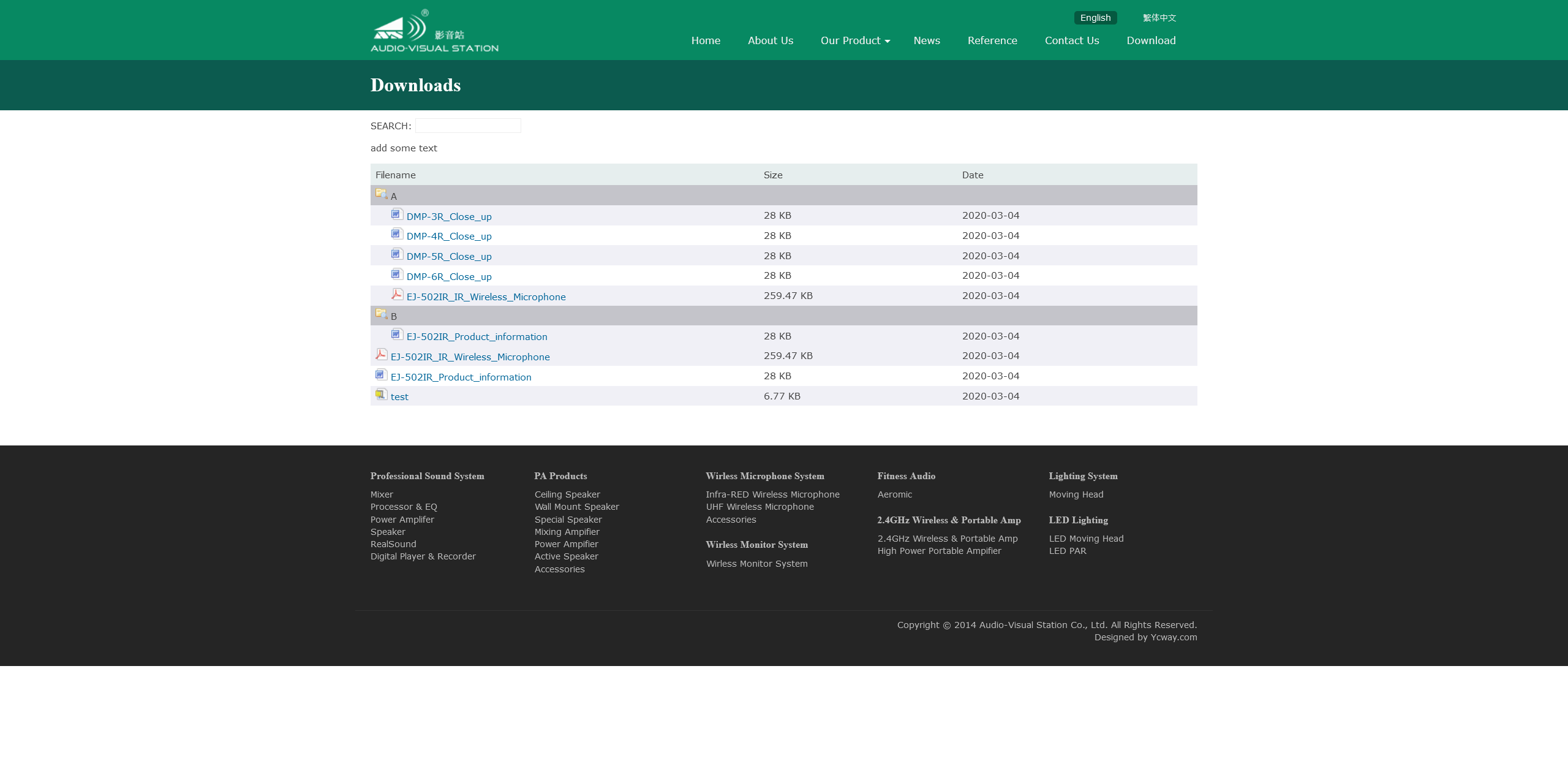Open Power Amplifer link under Professional Sound
Image resolution: width=1568 pixels, height=780 pixels.
pyautogui.click(x=402, y=520)
